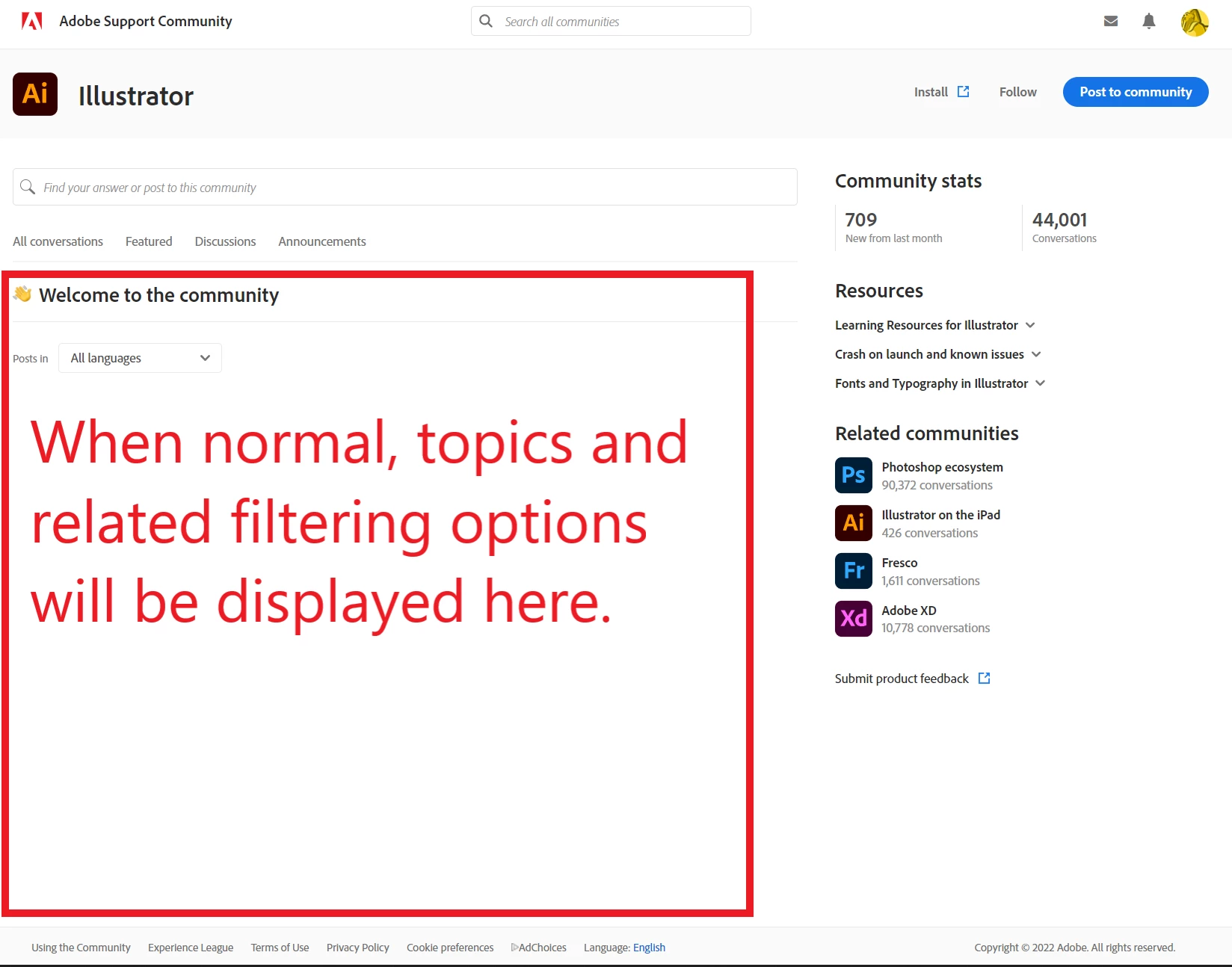Open the Illustrator on the iPad icon

coord(854,523)
